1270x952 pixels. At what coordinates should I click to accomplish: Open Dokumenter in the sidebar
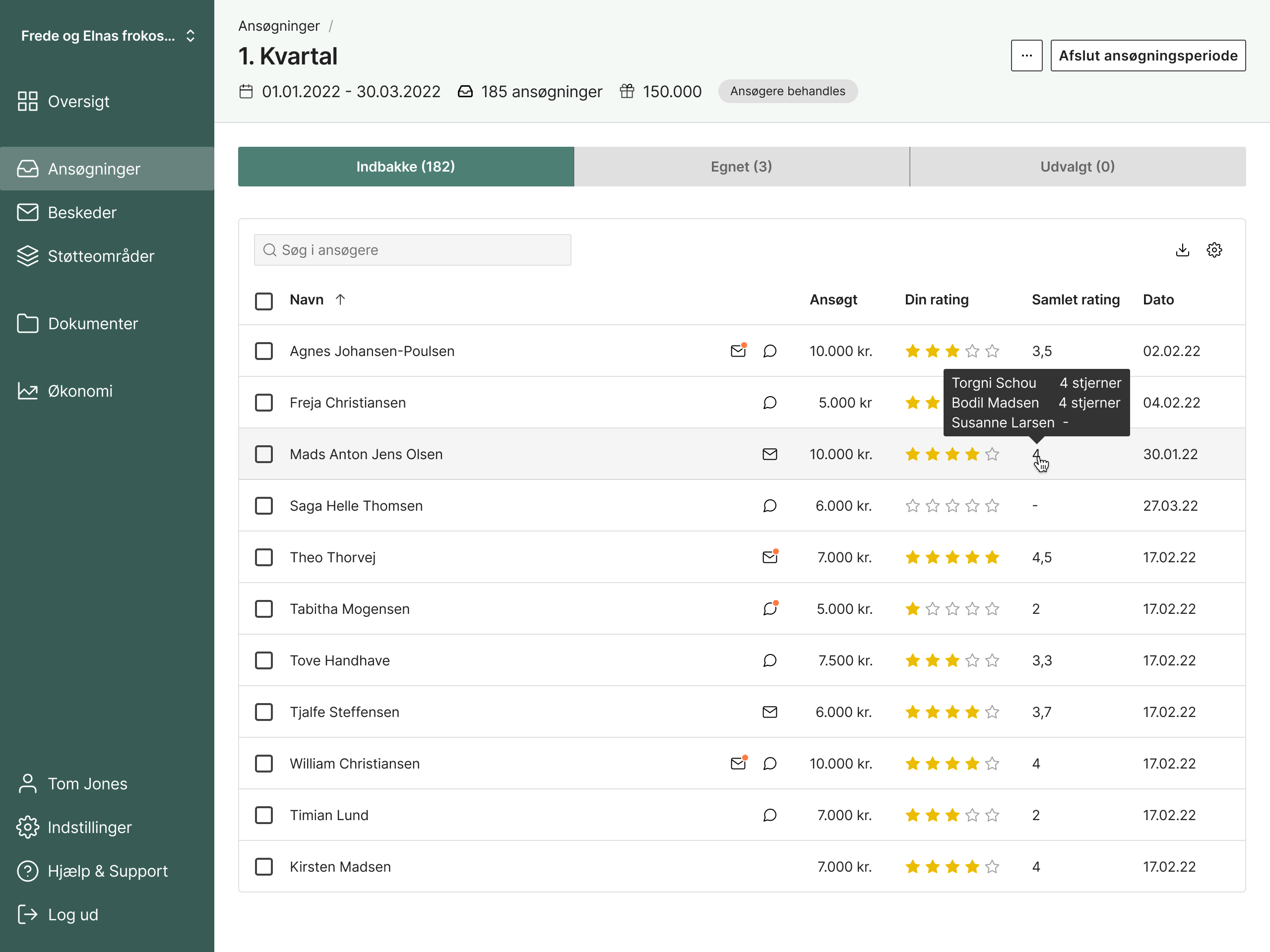click(93, 323)
